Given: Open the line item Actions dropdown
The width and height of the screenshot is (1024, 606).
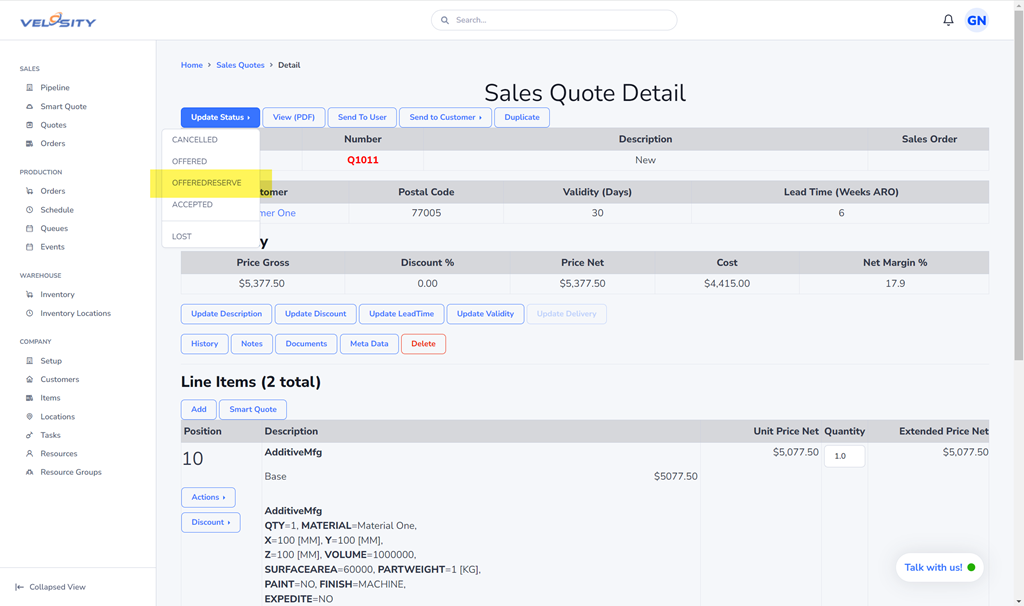Looking at the screenshot, I should click(208, 497).
